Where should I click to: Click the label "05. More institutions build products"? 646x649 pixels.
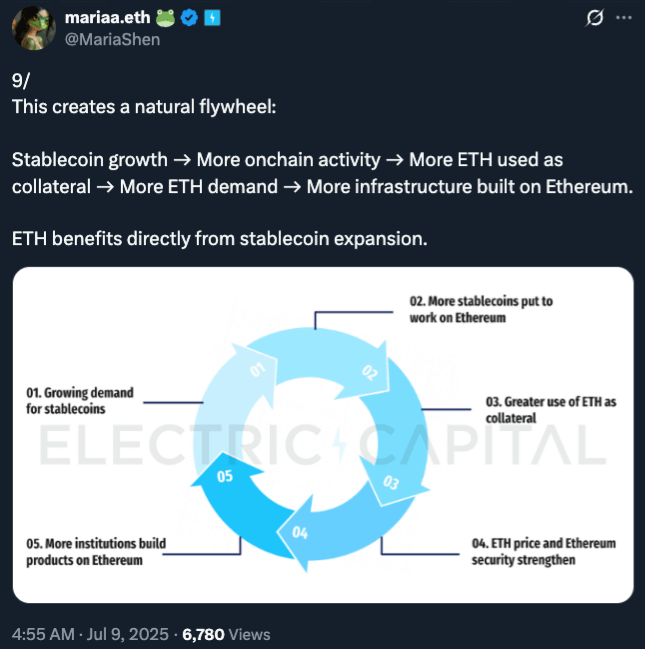pyautogui.click(x=96, y=552)
